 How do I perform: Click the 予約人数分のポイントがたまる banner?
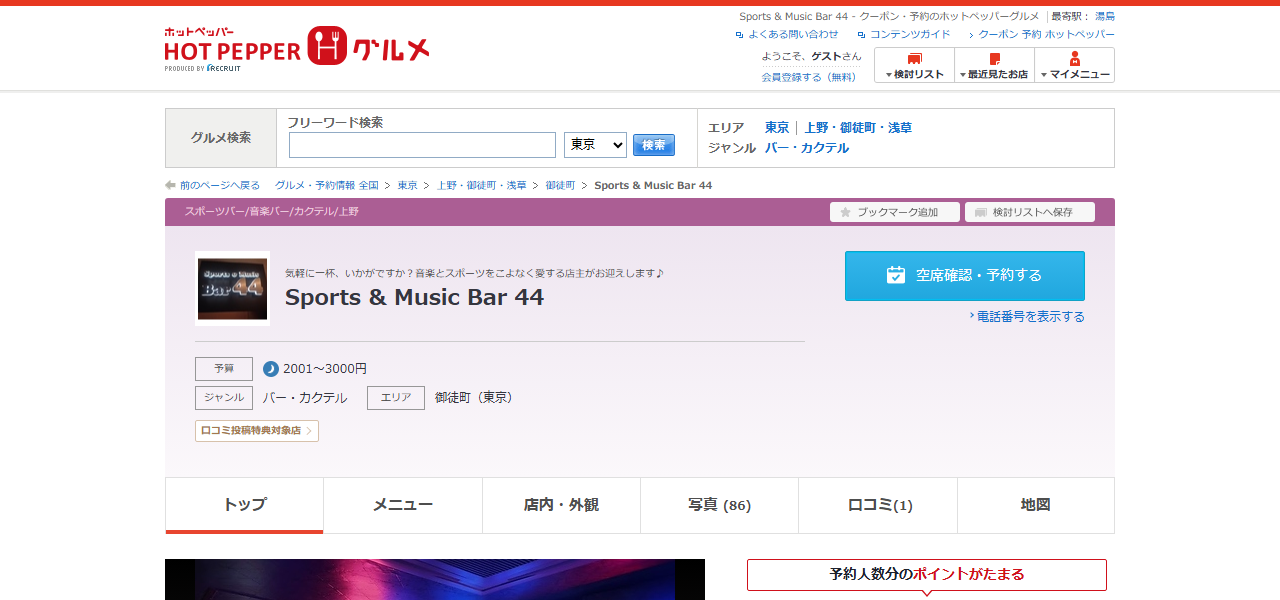tap(927, 575)
